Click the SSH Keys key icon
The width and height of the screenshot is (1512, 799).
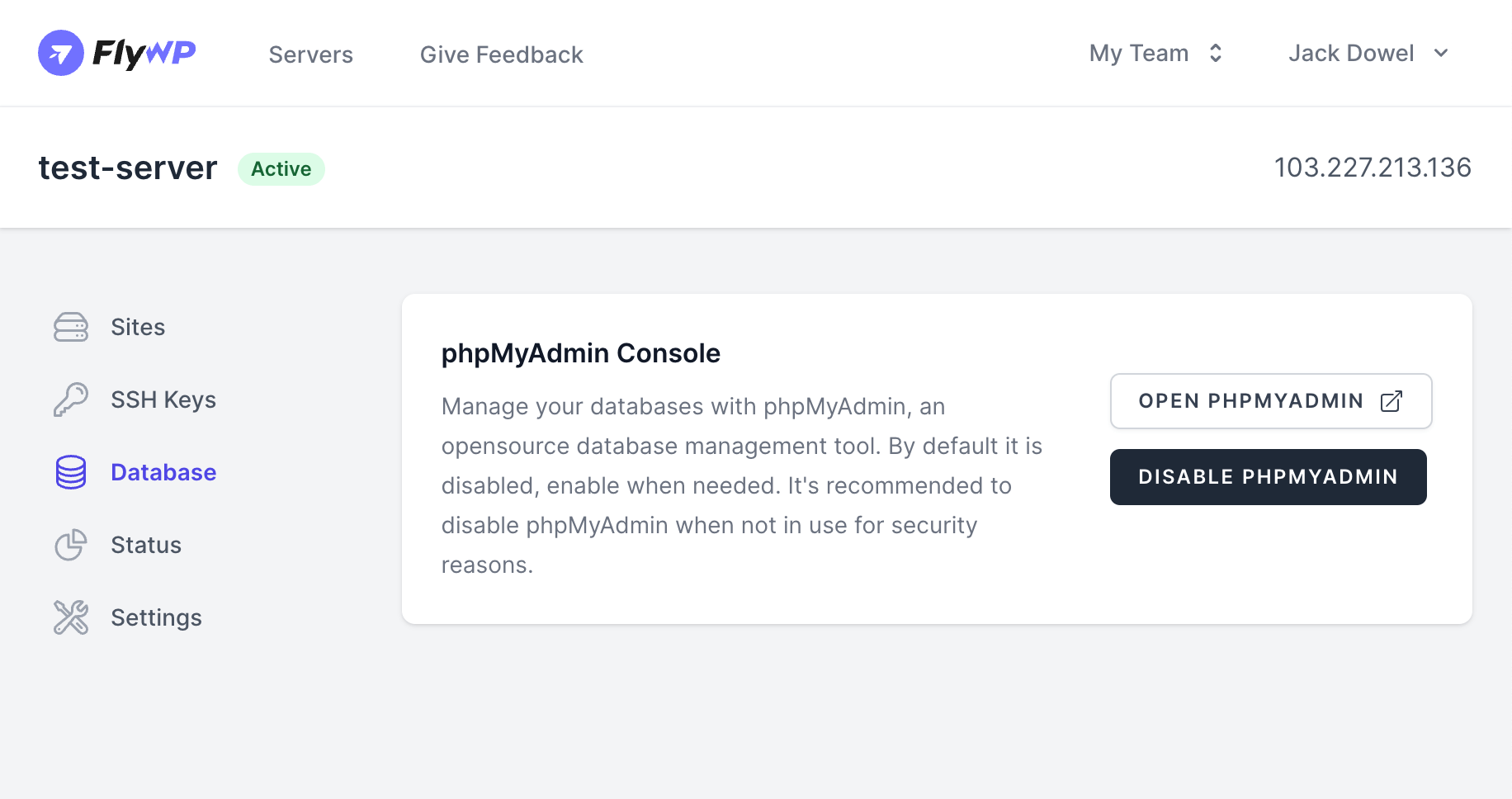pyautogui.click(x=70, y=399)
